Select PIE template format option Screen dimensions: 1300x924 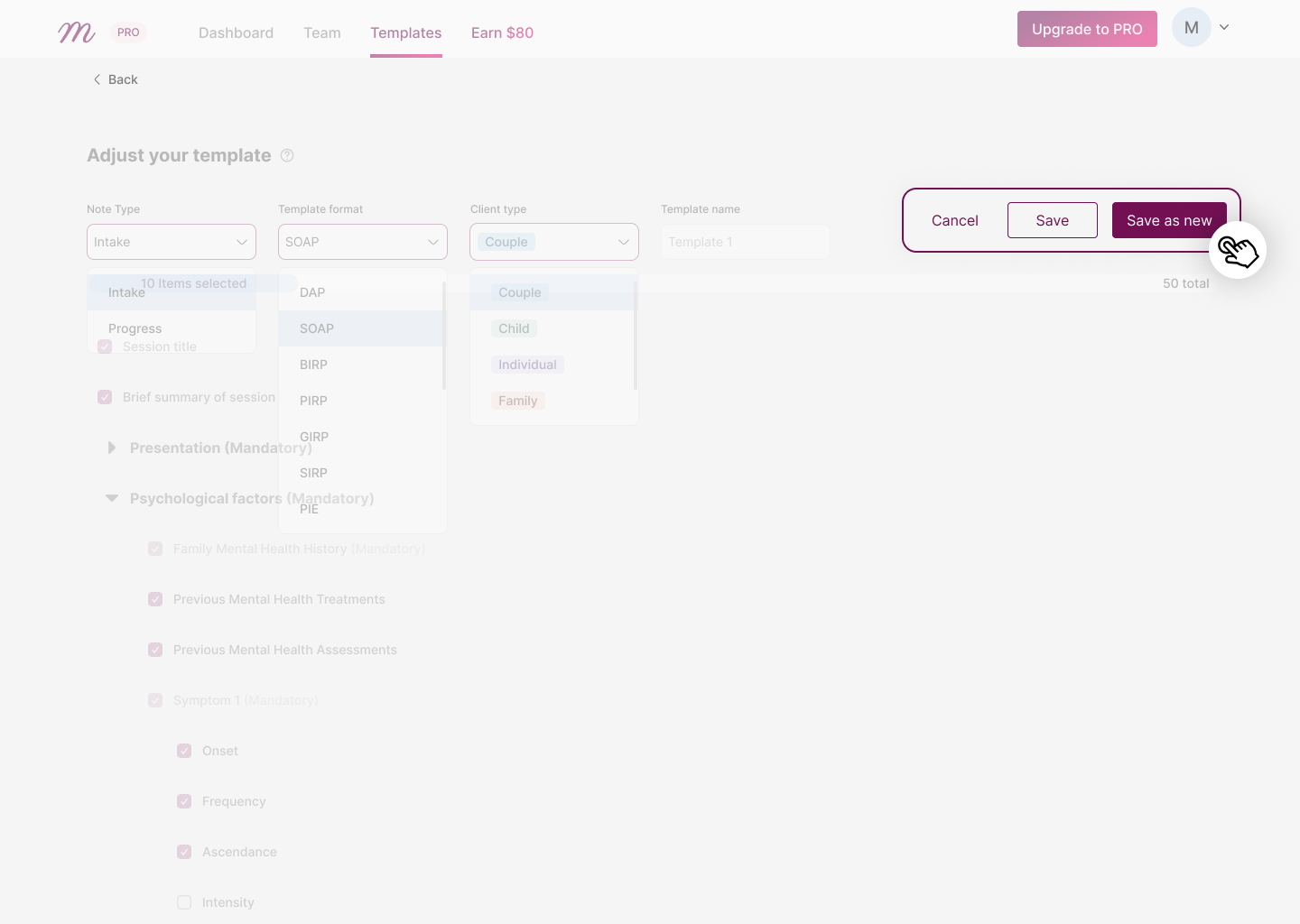[x=360, y=509]
